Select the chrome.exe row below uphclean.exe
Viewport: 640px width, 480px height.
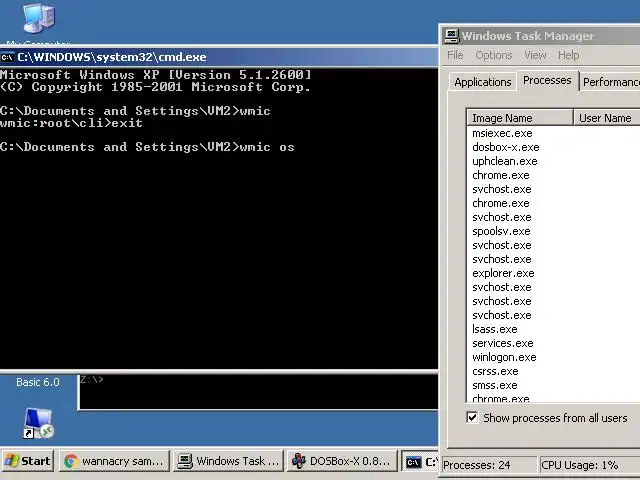point(500,175)
